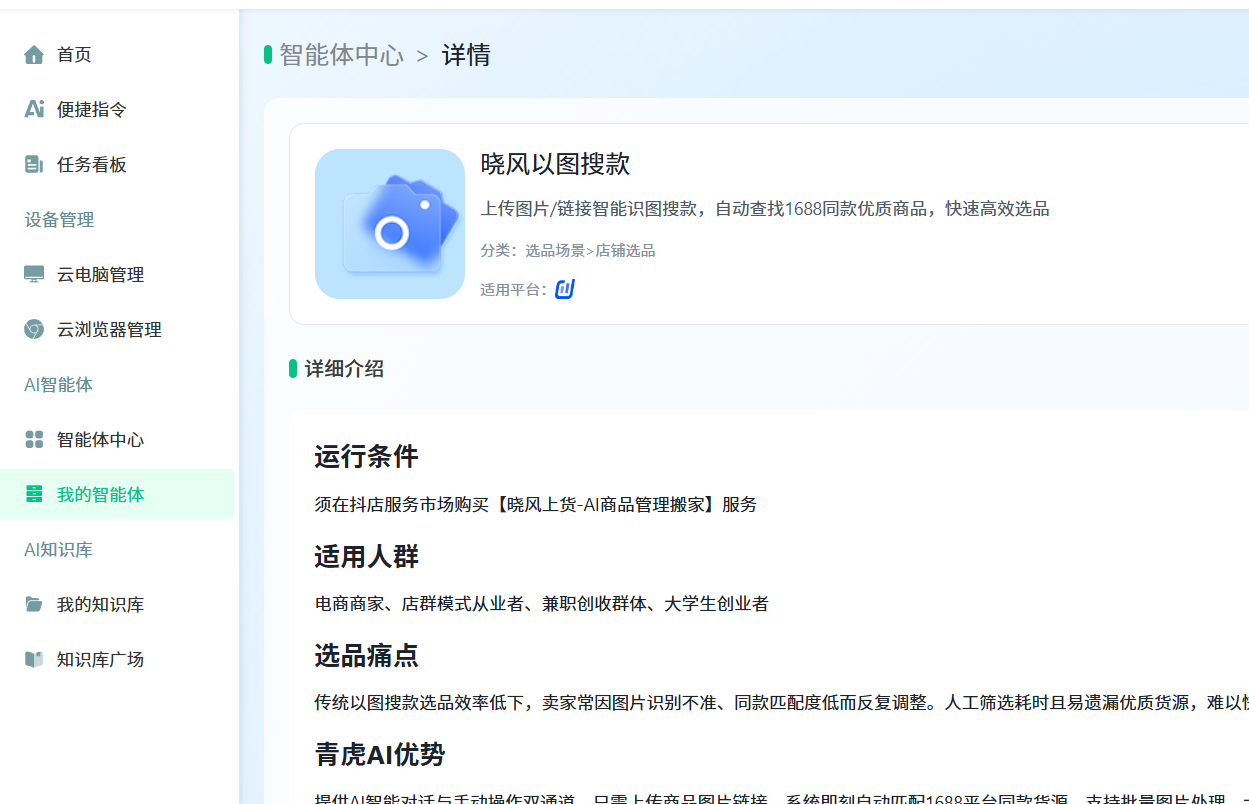
Task: Click the AI智能体 group label
Action: (58, 385)
